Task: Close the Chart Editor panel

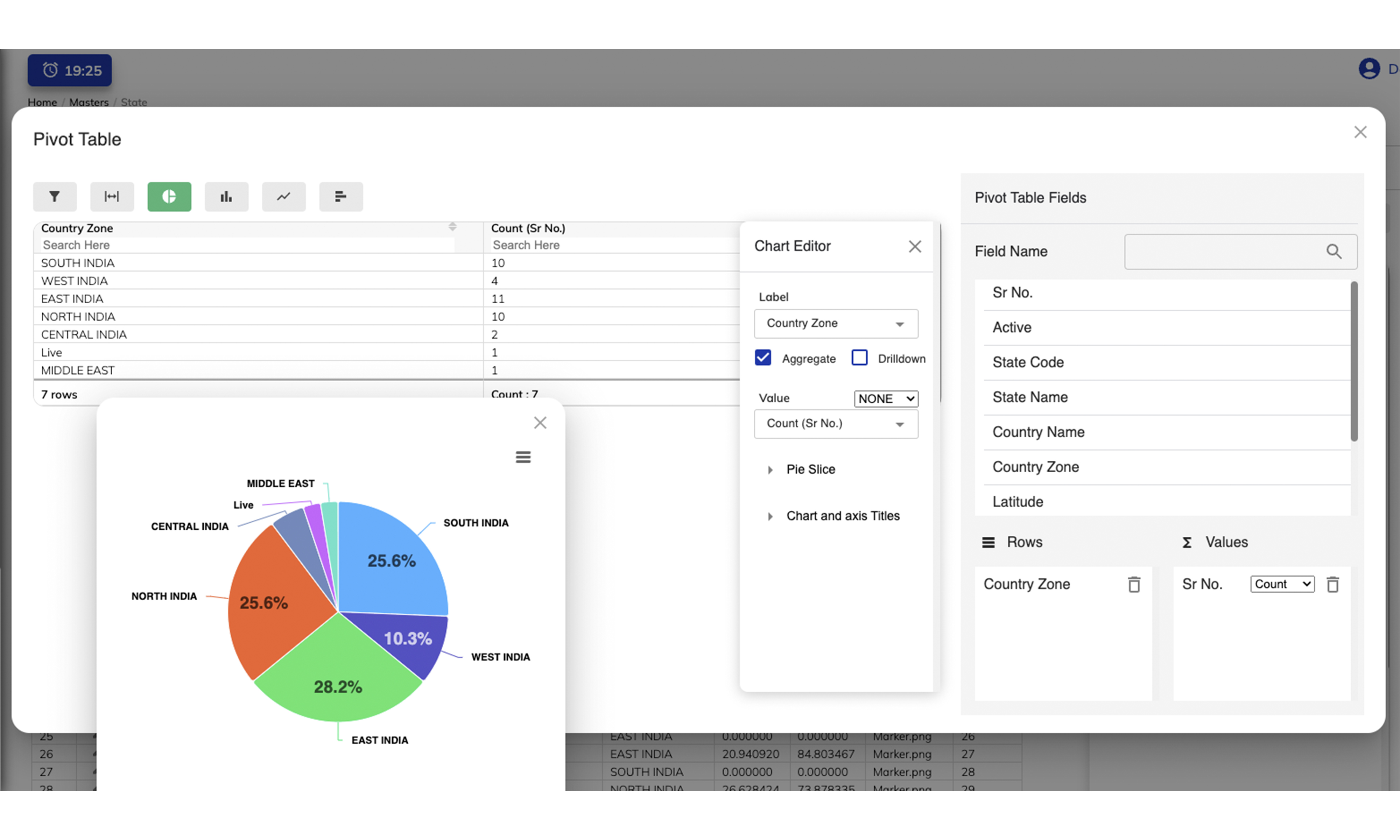Action: (x=915, y=246)
